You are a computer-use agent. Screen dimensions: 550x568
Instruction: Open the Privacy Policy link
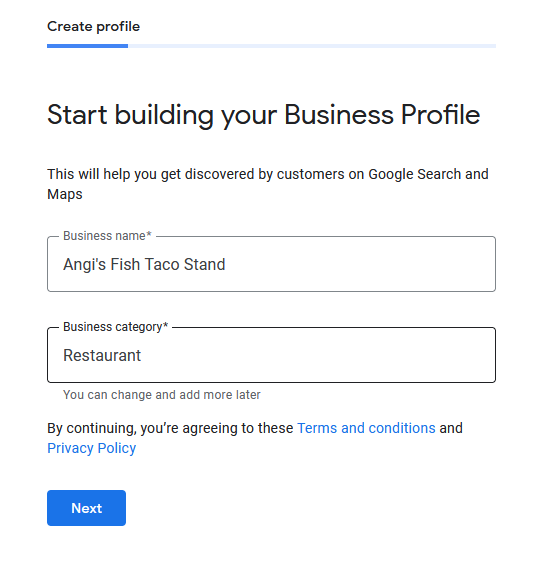pos(91,448)
